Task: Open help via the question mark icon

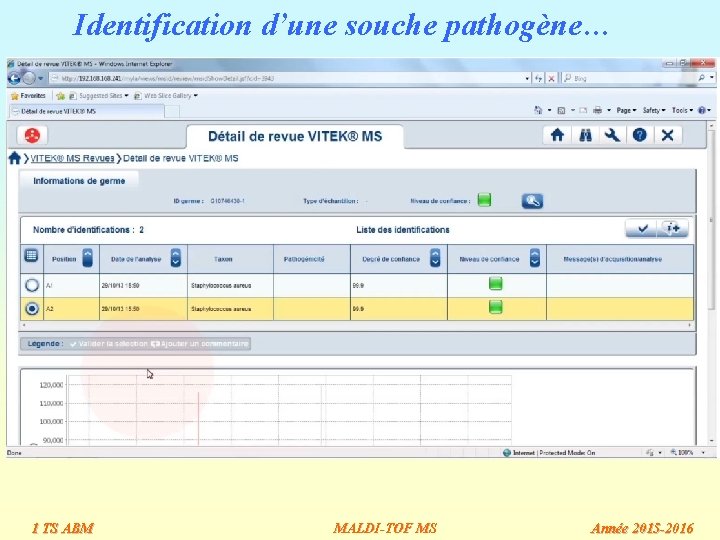Action: (640, 135)
